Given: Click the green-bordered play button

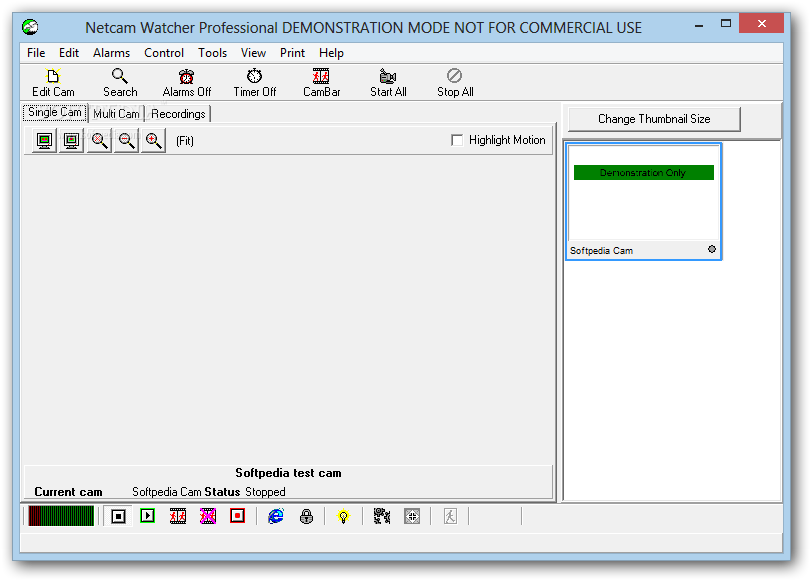Looking at the screenshot, I should (x=148, y=515).
